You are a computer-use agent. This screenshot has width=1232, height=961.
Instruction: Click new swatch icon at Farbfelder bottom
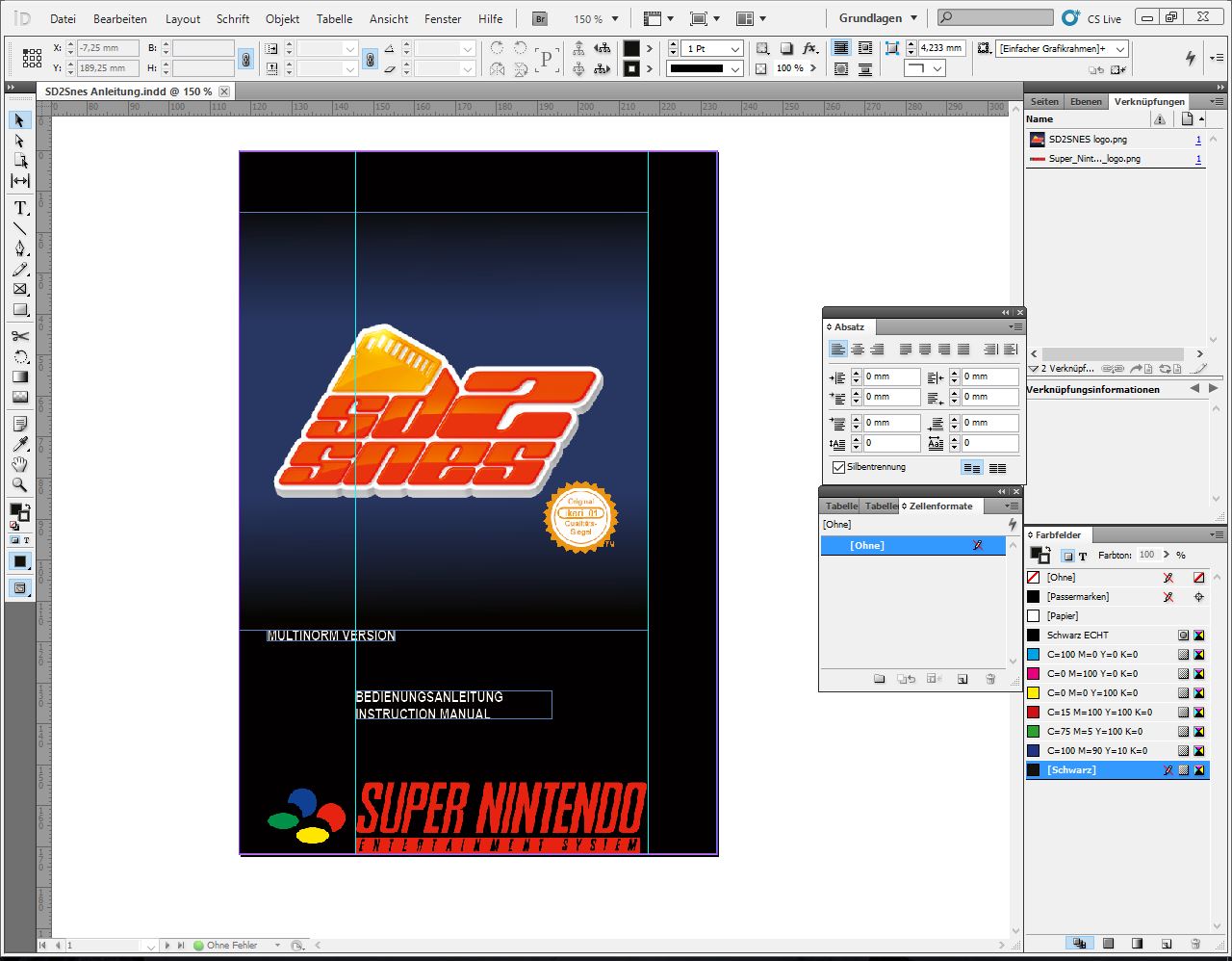click(x=1166, y=944)
